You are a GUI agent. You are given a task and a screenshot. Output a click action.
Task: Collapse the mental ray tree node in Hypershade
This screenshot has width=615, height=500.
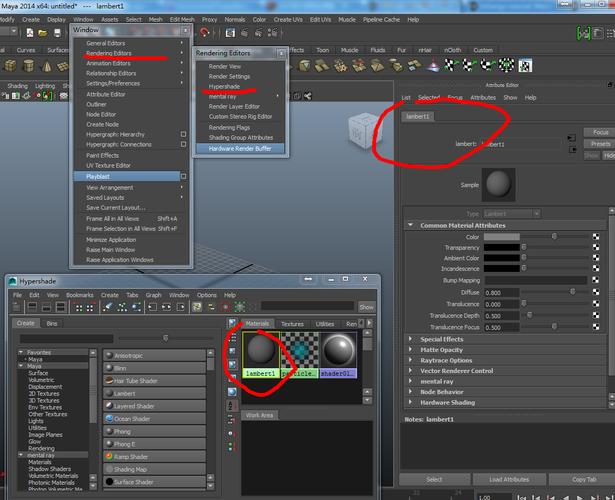(x=21, y=455)
